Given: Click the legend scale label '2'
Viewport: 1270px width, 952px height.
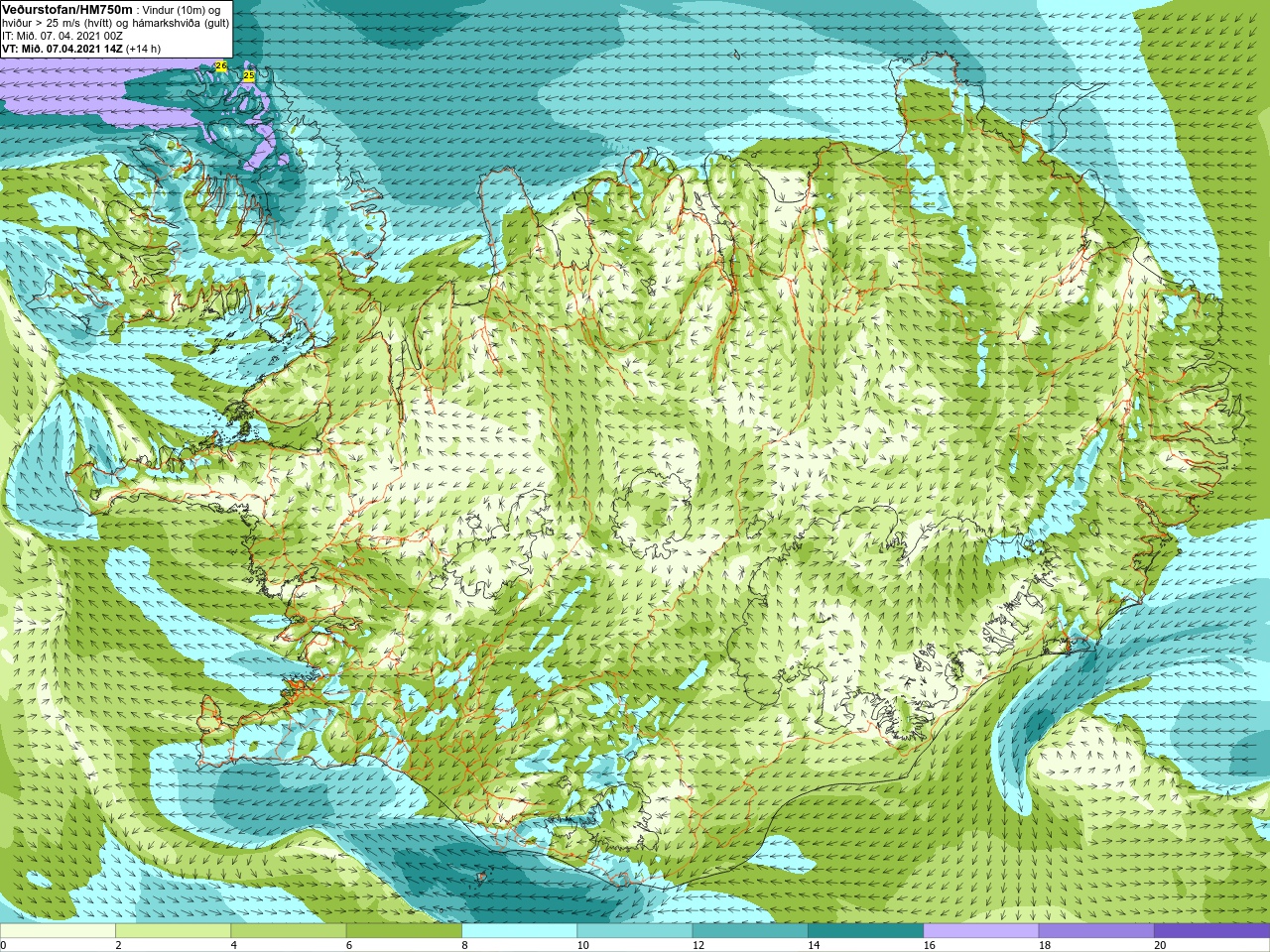Looking at the screenshot, I should coord(118,945).
